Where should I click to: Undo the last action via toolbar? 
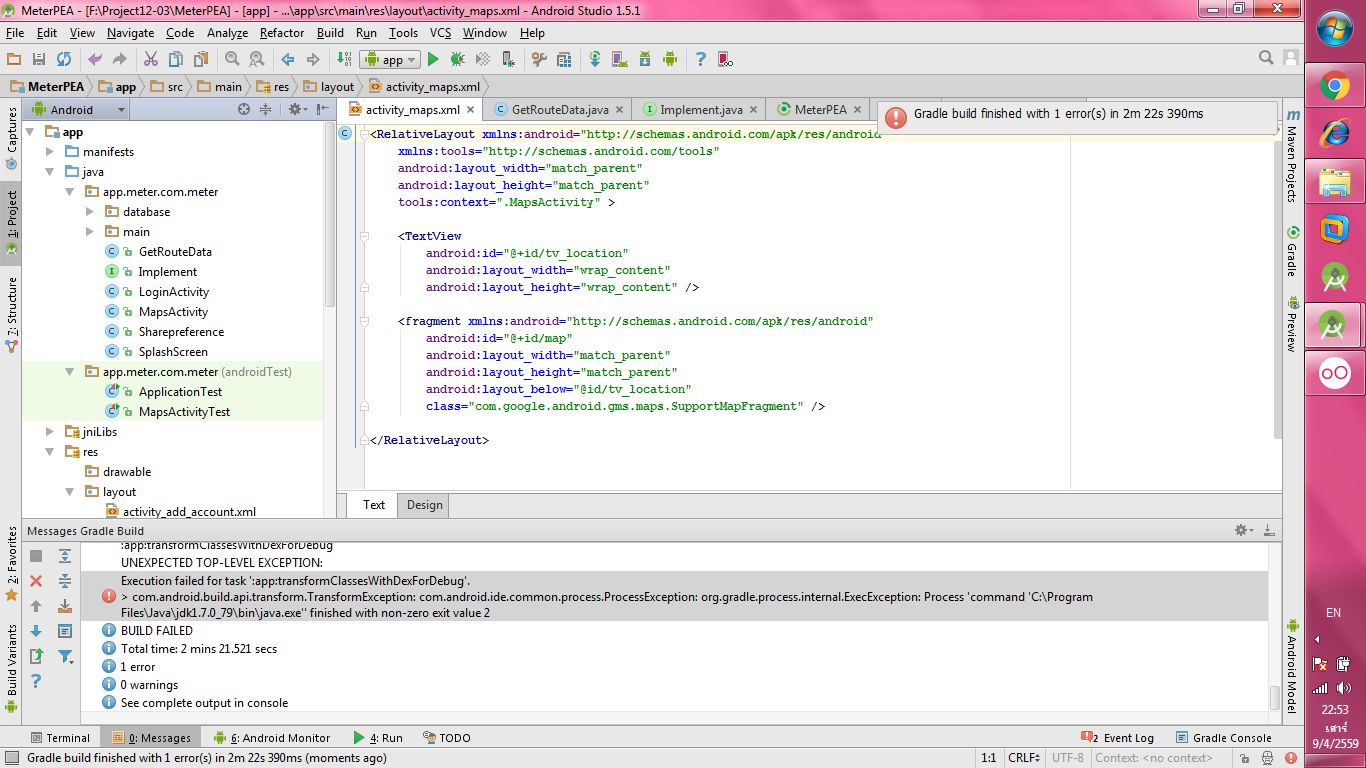tap(95, 60)
